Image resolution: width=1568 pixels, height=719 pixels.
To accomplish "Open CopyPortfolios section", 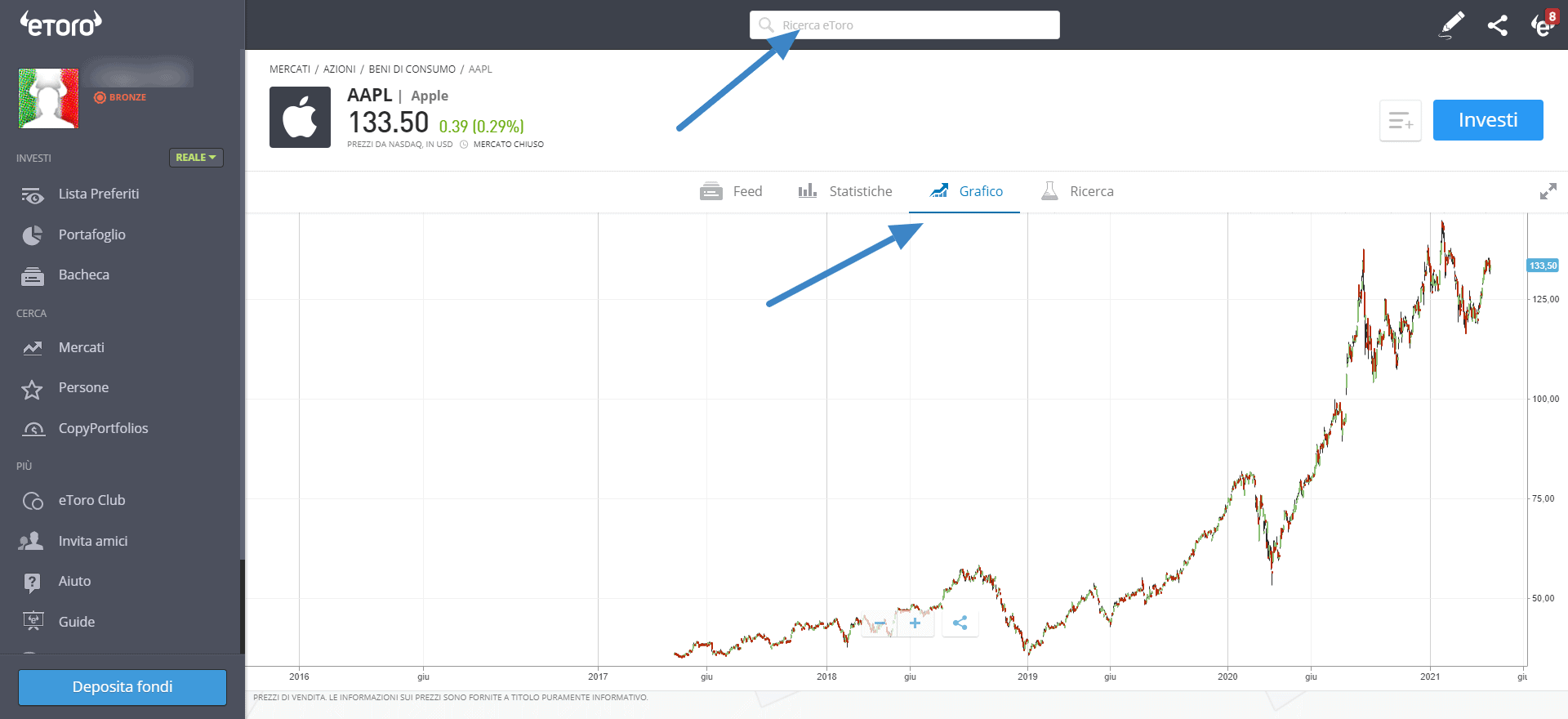I will 104,428.
